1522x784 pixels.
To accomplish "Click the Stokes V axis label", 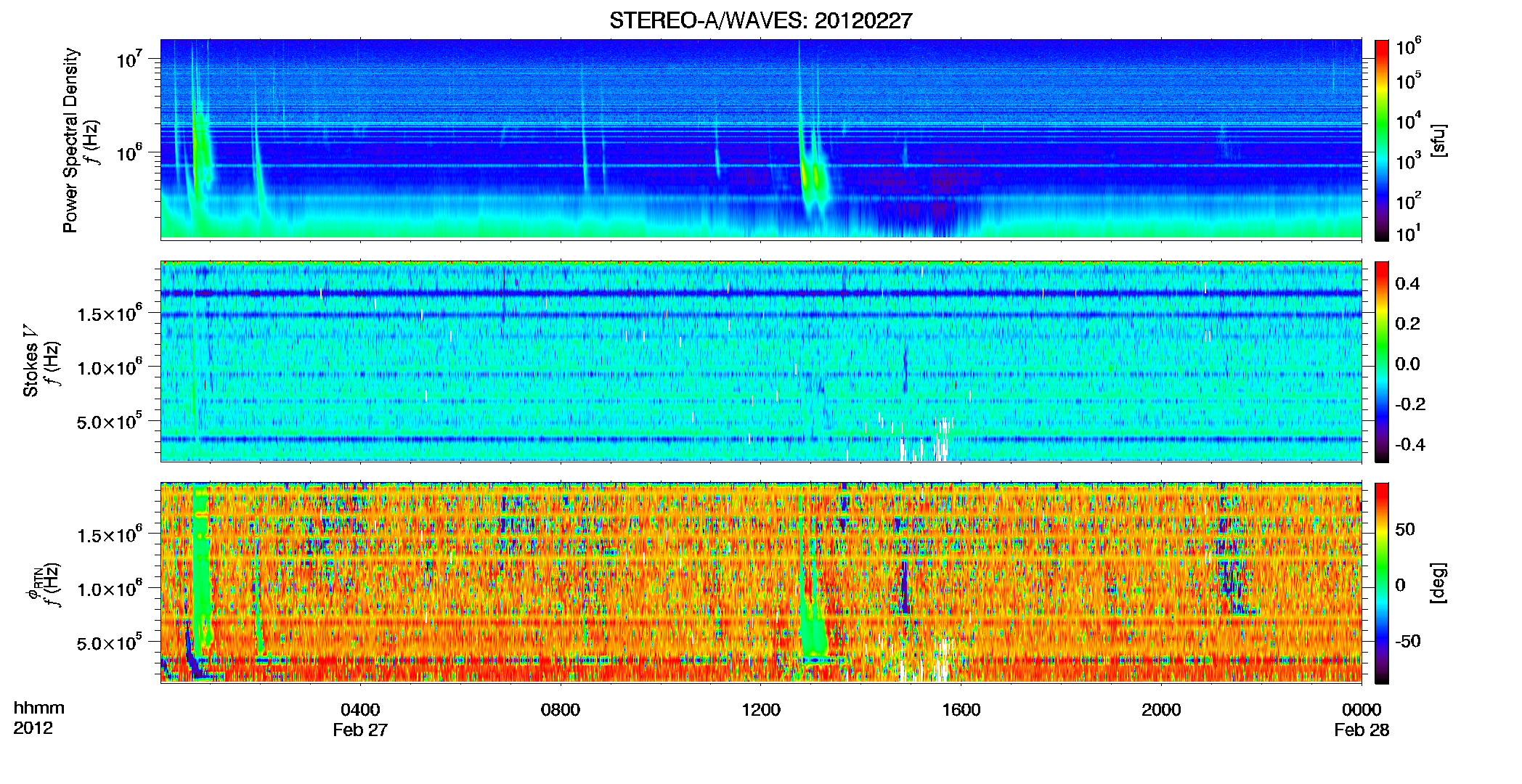I will tap(30, 362).
